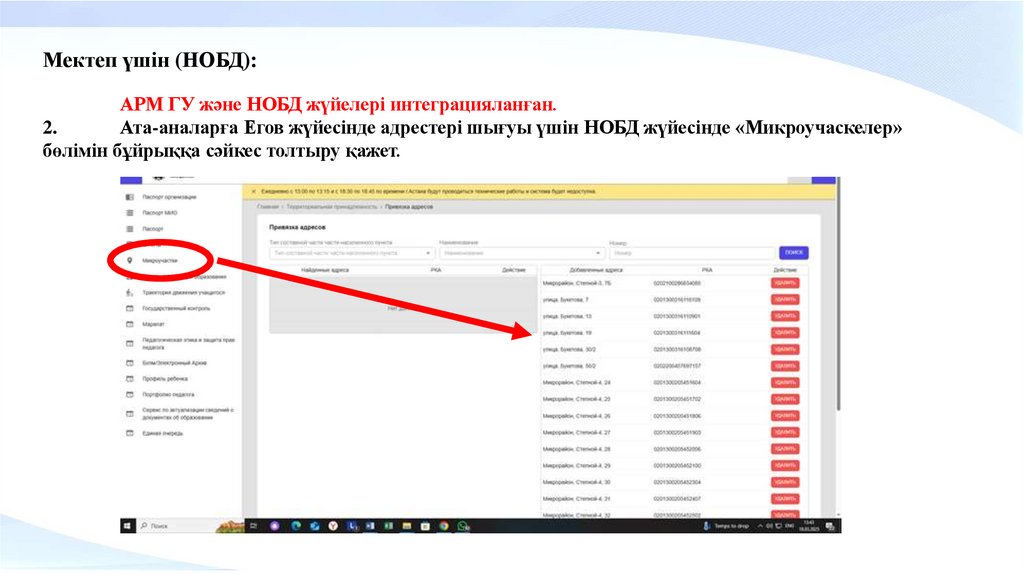Select row Микрорайон Степной-4, 25

pos(674,399)
